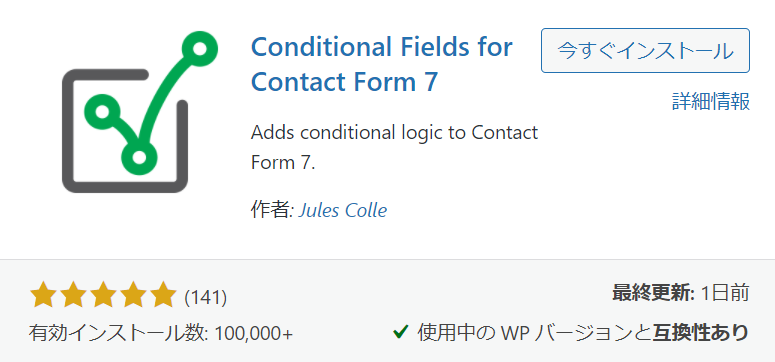Click the left green node in plugin logo
Image resolution: width=775 pixels, height=362 pixels.
pos(102,112)
